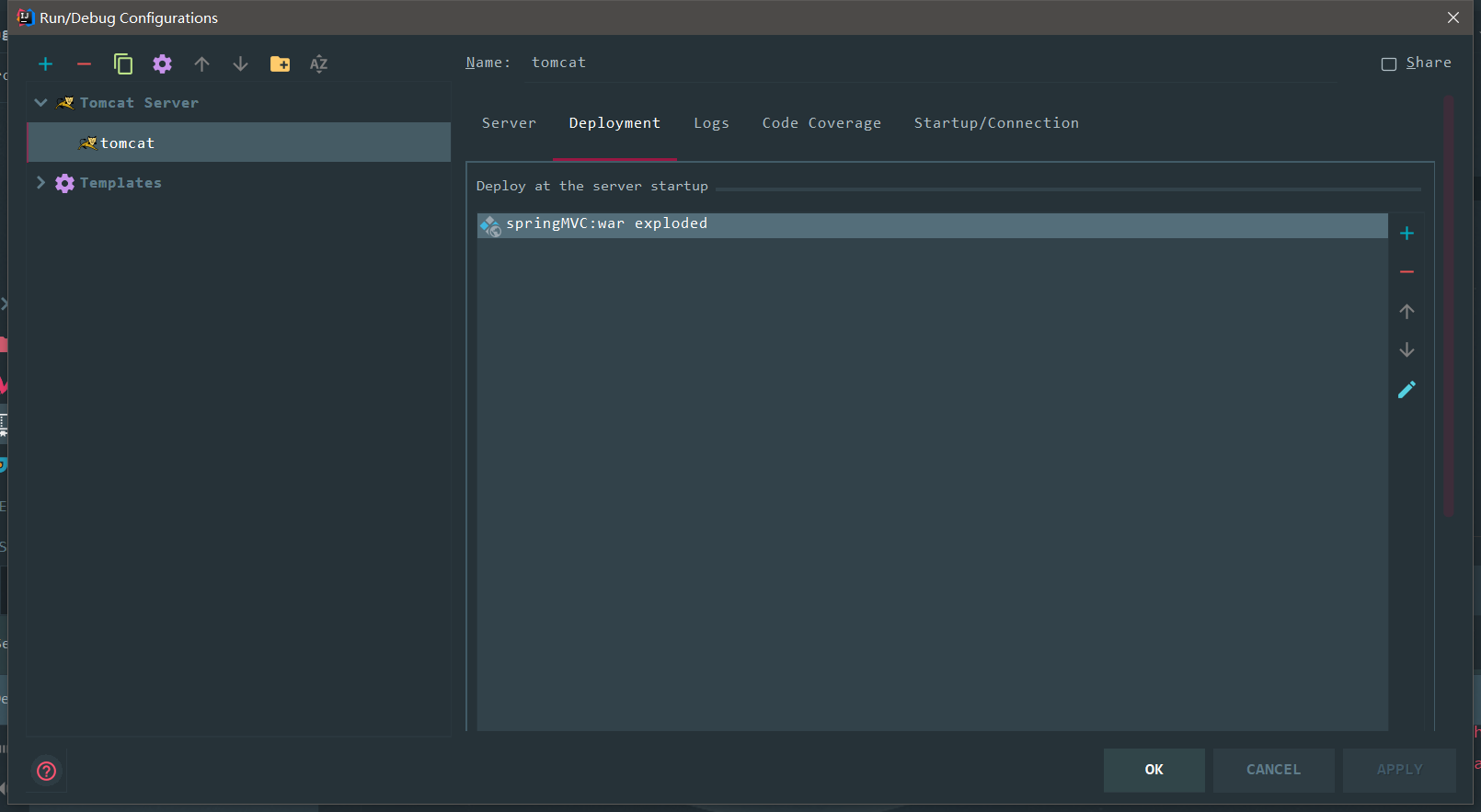Remove the selected configuration with the minus icon
The height and width of the screenshot is (812, 1481).
point(84,63)
